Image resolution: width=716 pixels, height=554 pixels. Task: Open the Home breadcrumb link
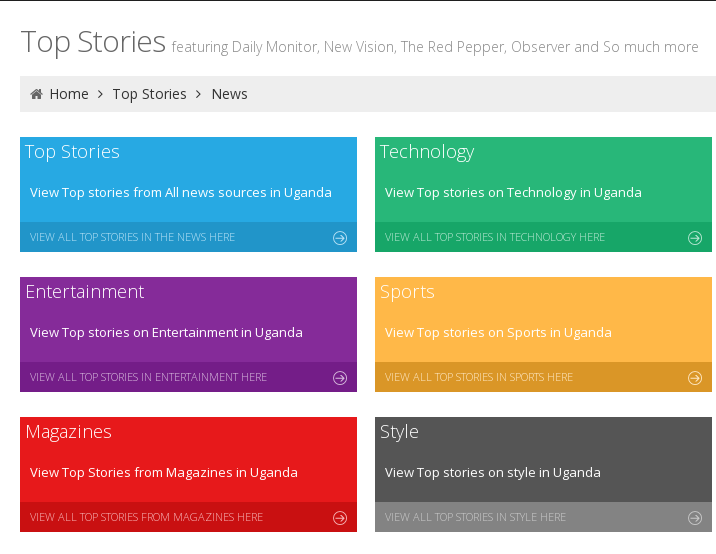pos(69,94)
